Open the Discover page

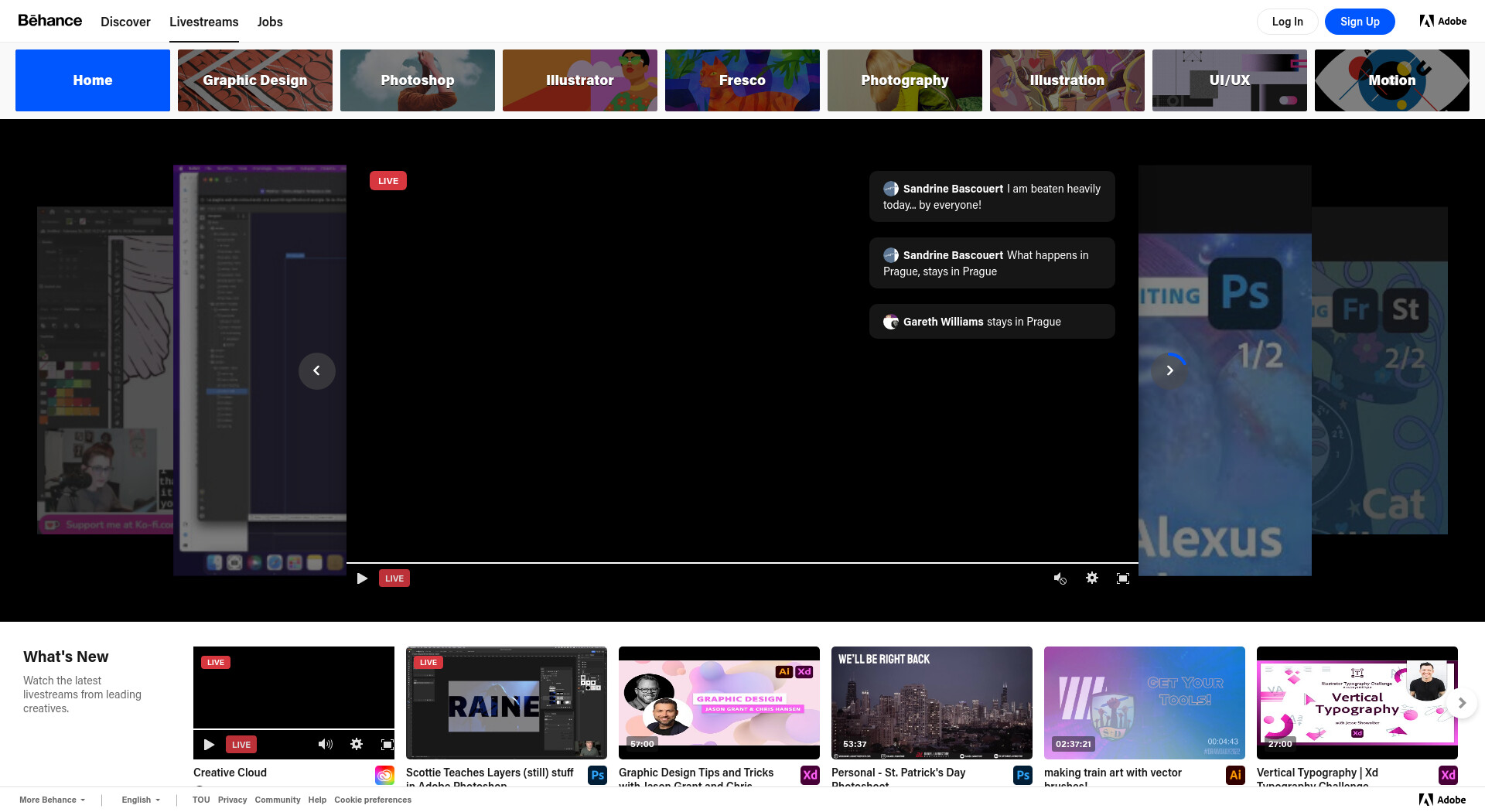125,22
